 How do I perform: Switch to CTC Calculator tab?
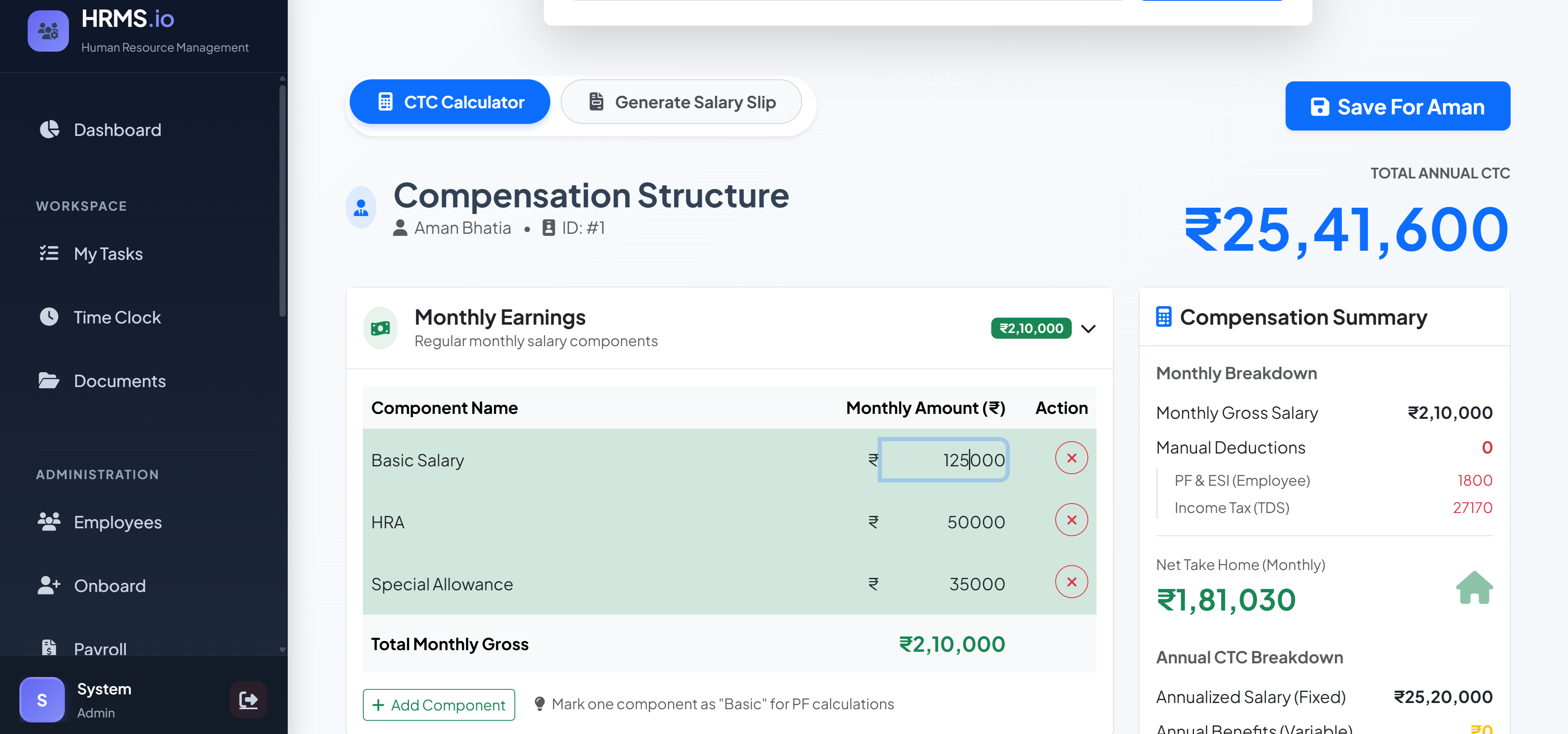(450, 102)
